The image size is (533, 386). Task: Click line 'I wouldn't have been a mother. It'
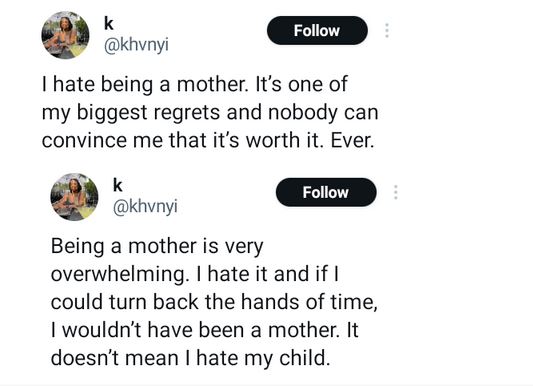(x=205, y=330)
